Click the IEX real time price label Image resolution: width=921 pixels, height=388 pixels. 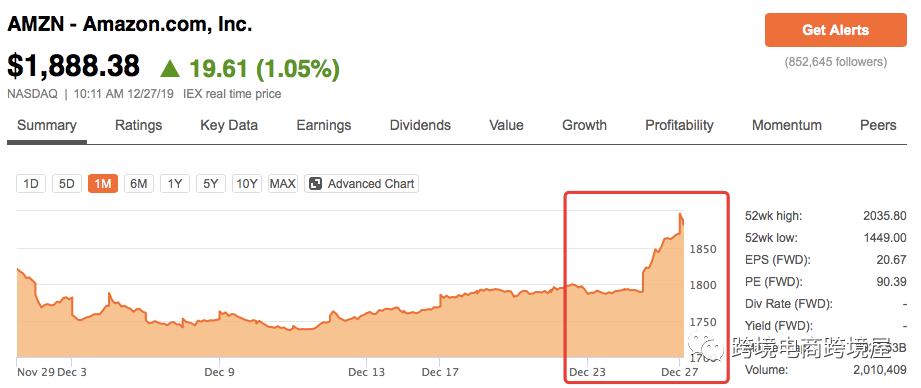click(x=232, y=94)
